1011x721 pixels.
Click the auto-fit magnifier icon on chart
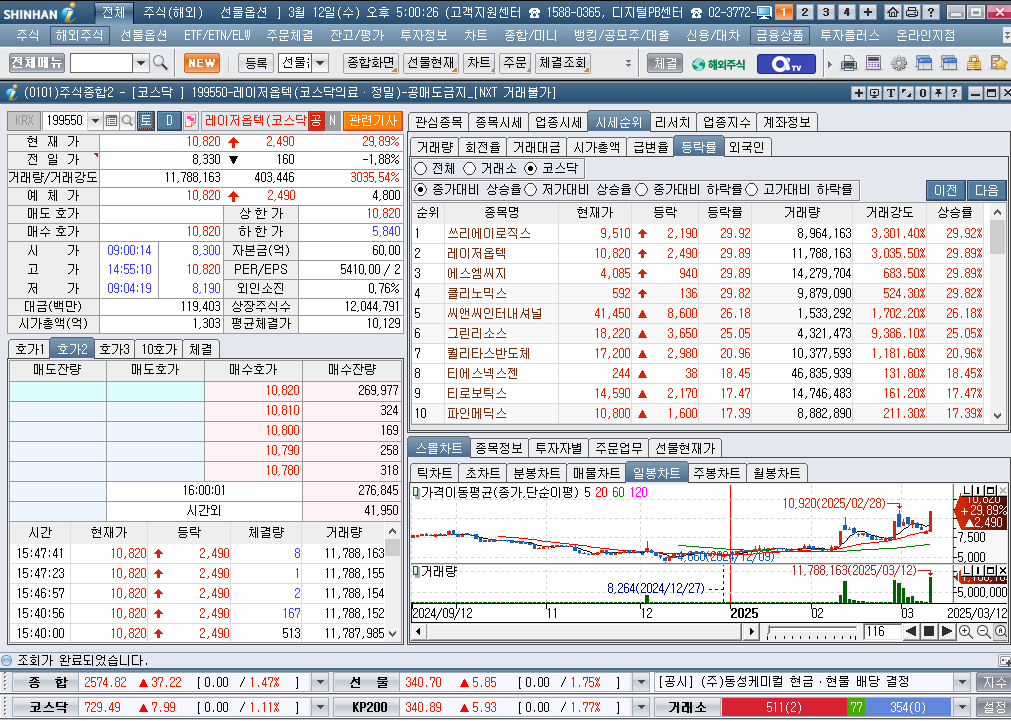pyautogui.click(x=1000, y=631)
